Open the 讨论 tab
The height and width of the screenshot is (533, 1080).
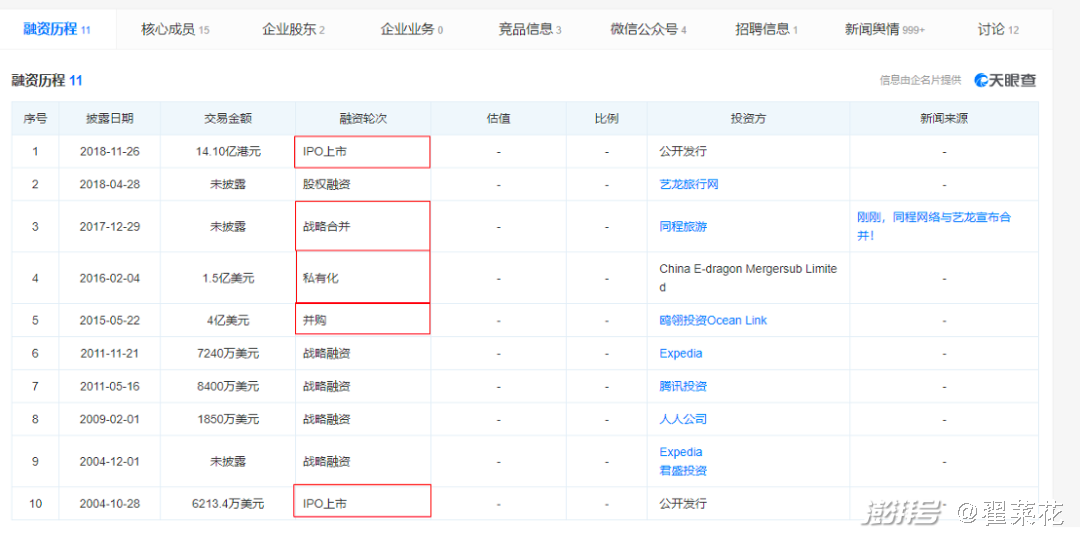point(997,29)
